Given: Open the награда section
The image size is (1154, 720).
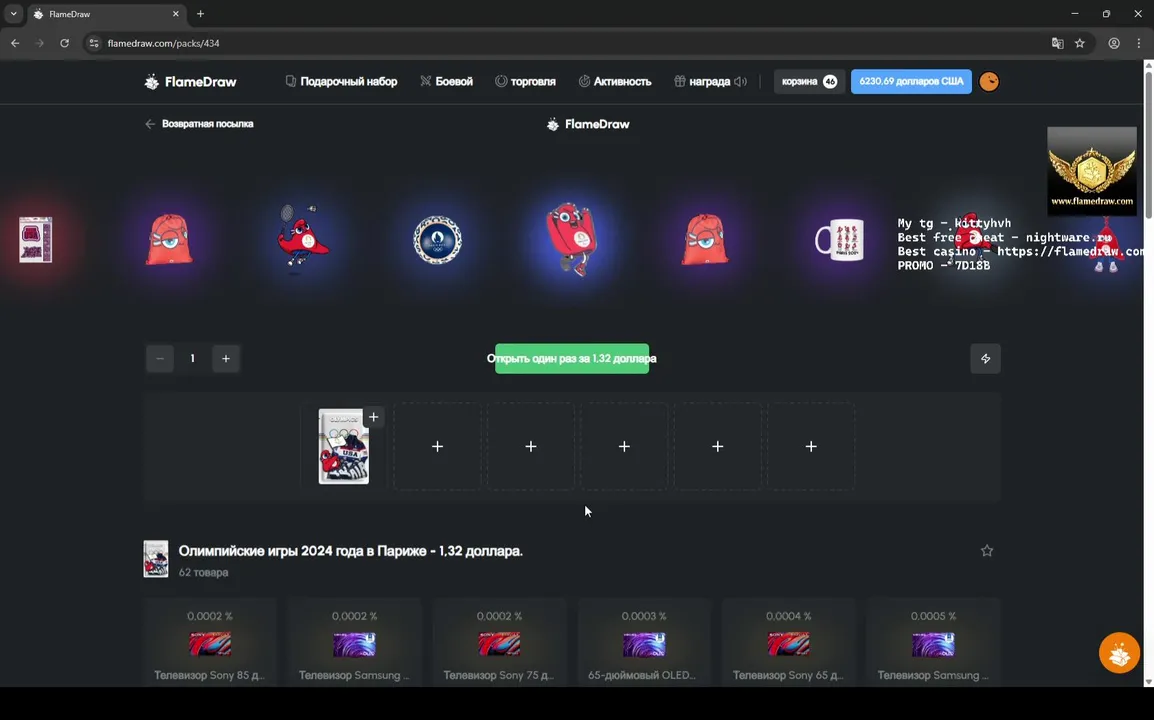Looking at the screenshot, I should [x=702, y=82].
